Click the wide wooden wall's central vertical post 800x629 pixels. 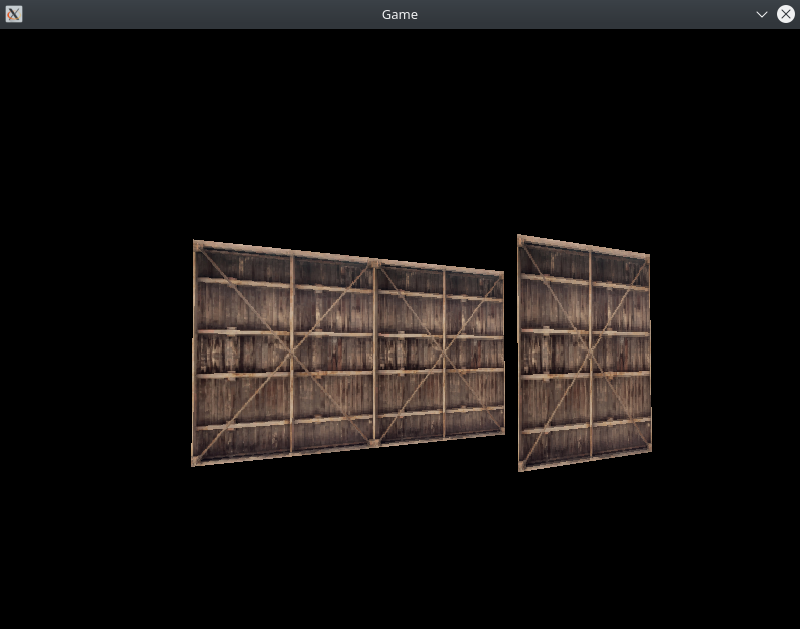click(x=375, y=352)
